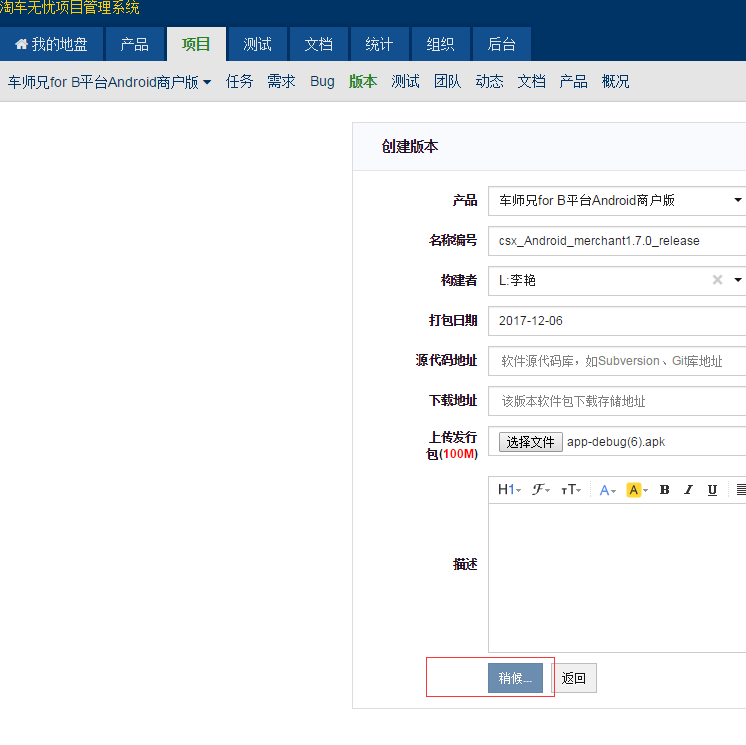Open the 项目 main navigation tab
Image resolution: width=746 pixels, height=745 pixels.
[x=196, y=44]
